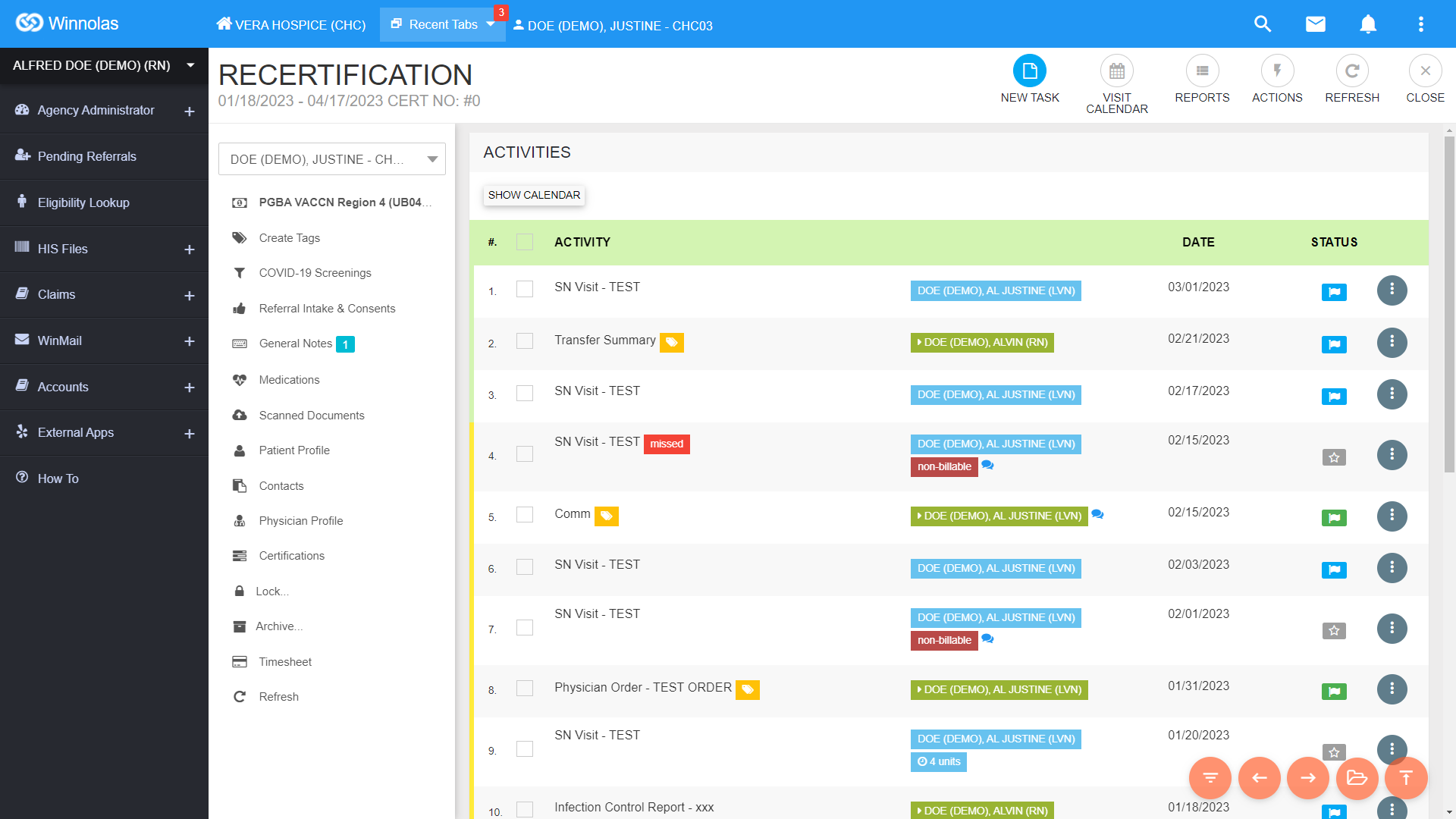
Task: Check the box for row 9 SN Visit
Action: click(x=525, y=749)
